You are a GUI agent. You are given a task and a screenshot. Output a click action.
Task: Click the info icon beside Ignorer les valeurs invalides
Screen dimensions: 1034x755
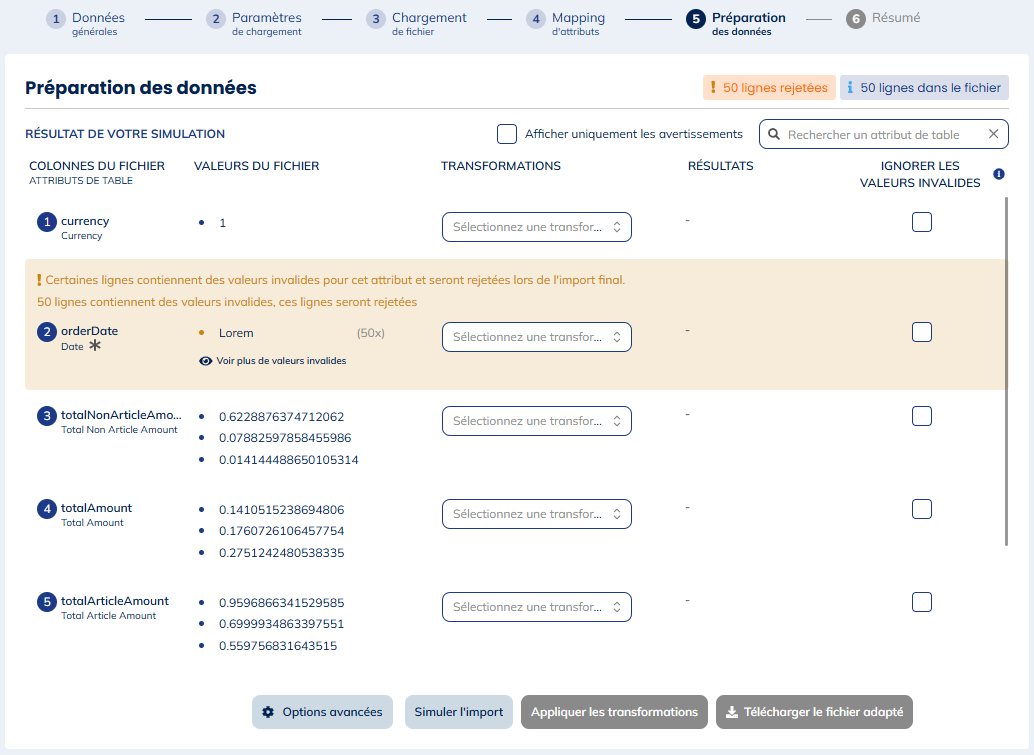tap(998, 174)
